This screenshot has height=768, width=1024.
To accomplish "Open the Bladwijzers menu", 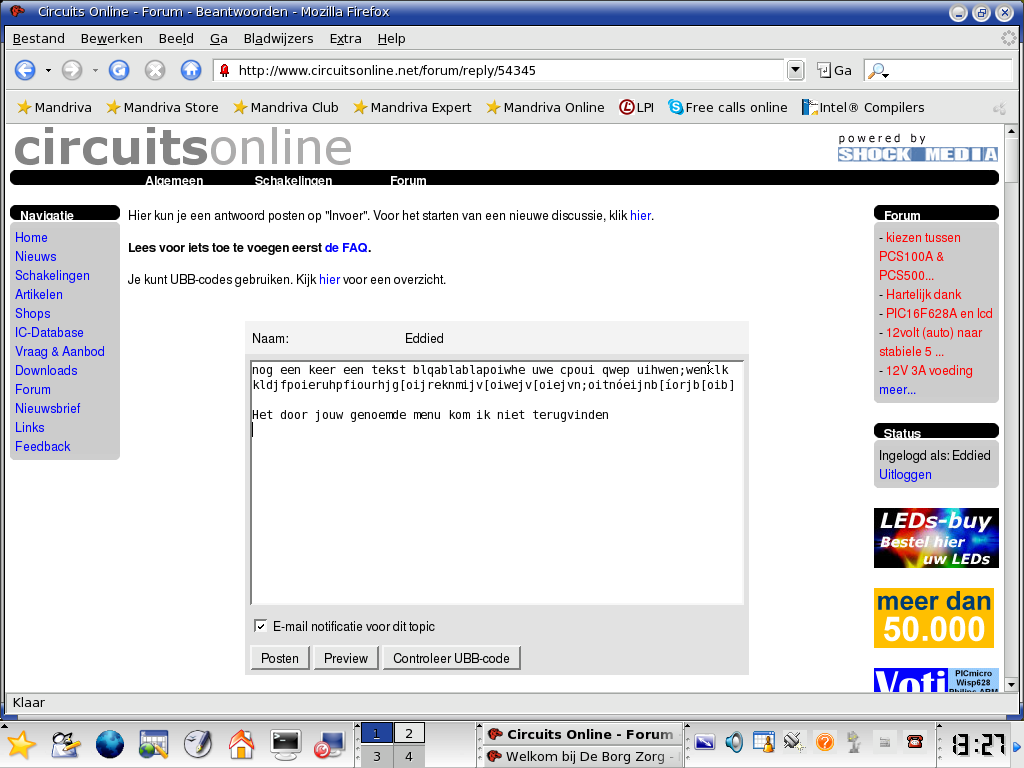I will 278,38.
